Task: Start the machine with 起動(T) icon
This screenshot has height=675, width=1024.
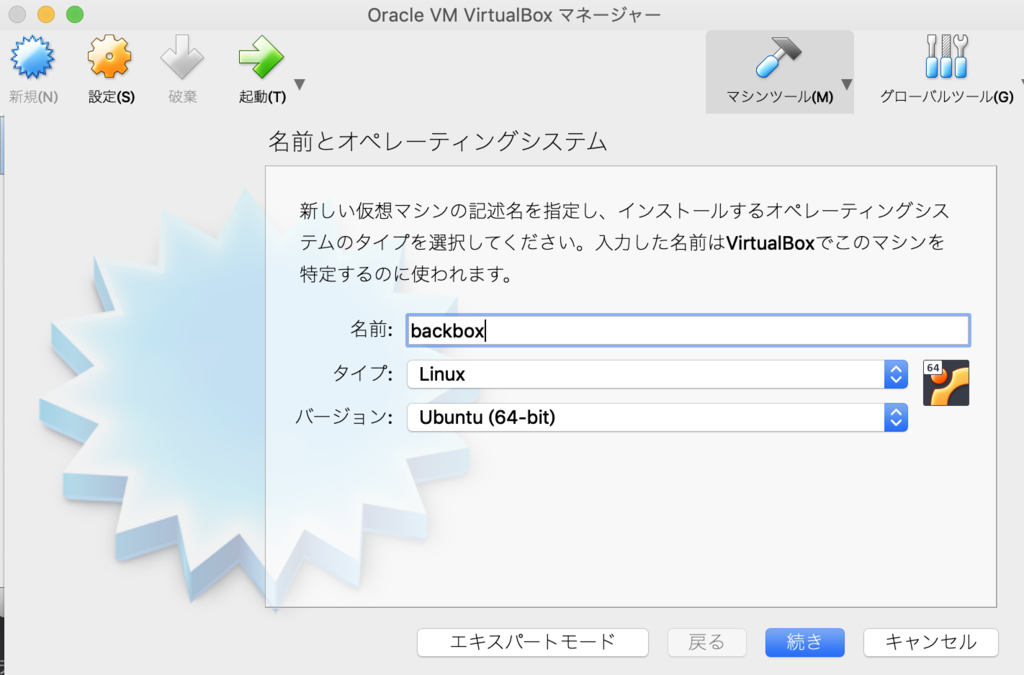Action: click(261, 57)
